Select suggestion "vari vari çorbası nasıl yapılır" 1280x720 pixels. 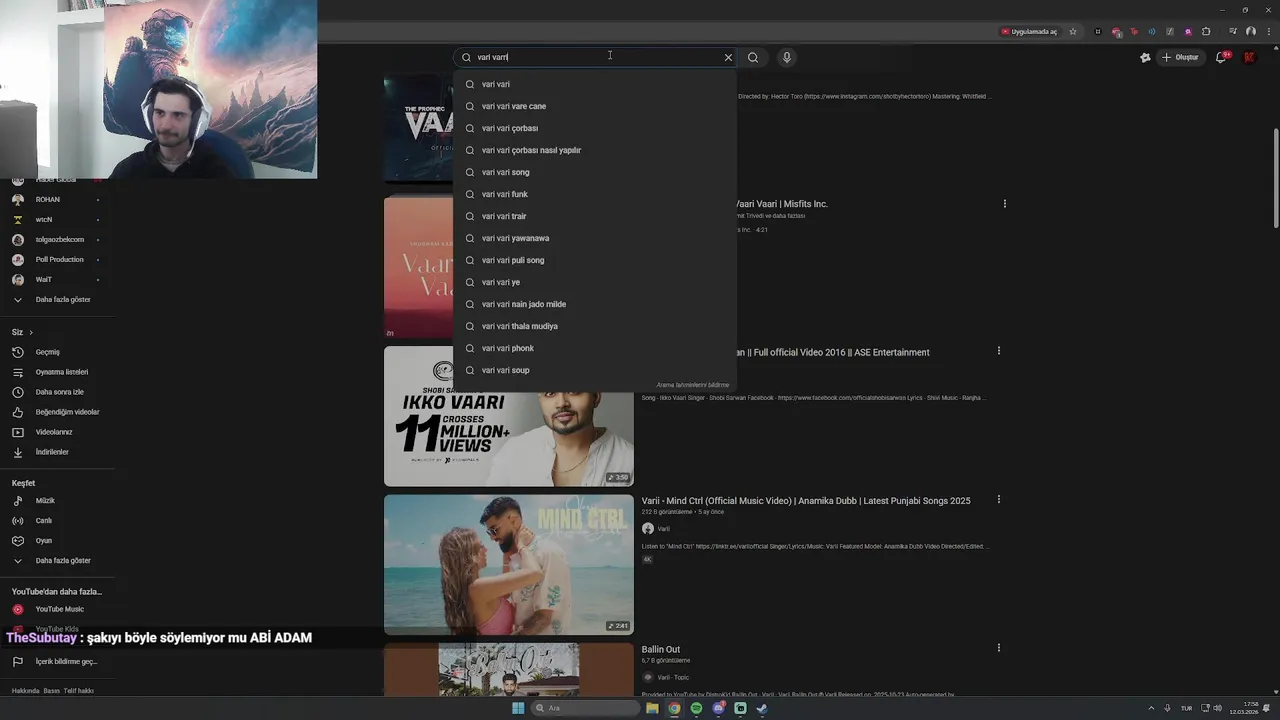(x=595, y=150)
